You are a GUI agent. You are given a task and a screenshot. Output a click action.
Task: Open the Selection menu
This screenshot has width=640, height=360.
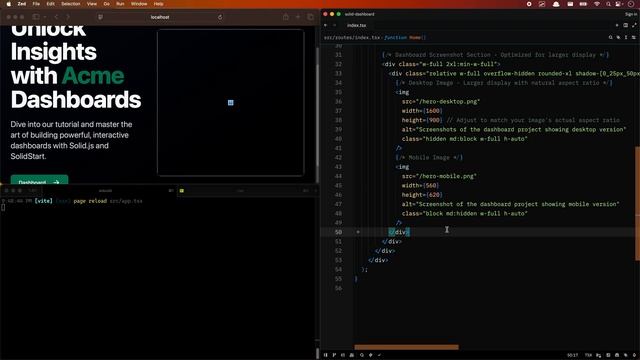pos(71,4)
